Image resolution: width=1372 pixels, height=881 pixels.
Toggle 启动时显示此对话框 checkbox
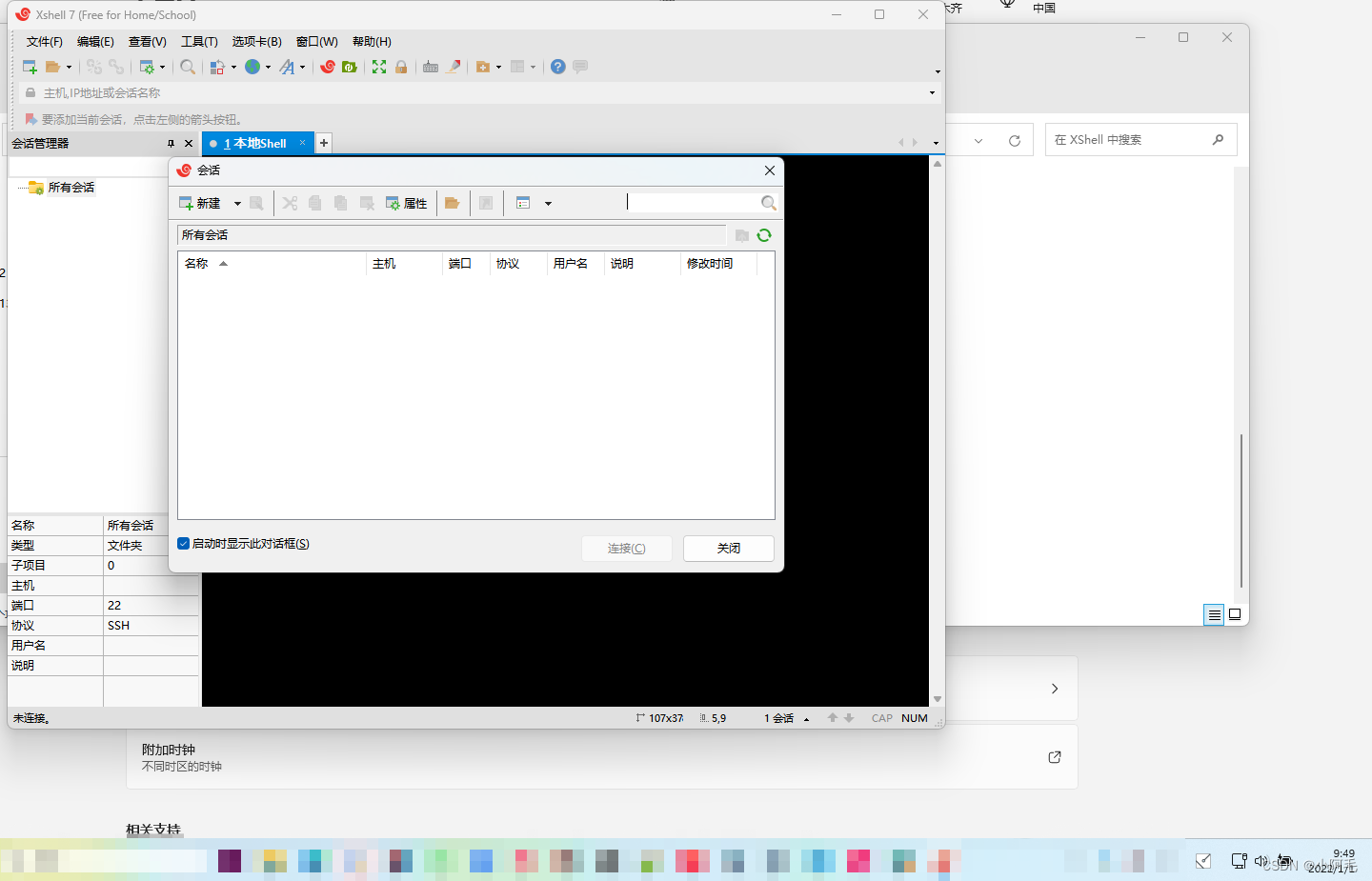(x=184, y=544)
